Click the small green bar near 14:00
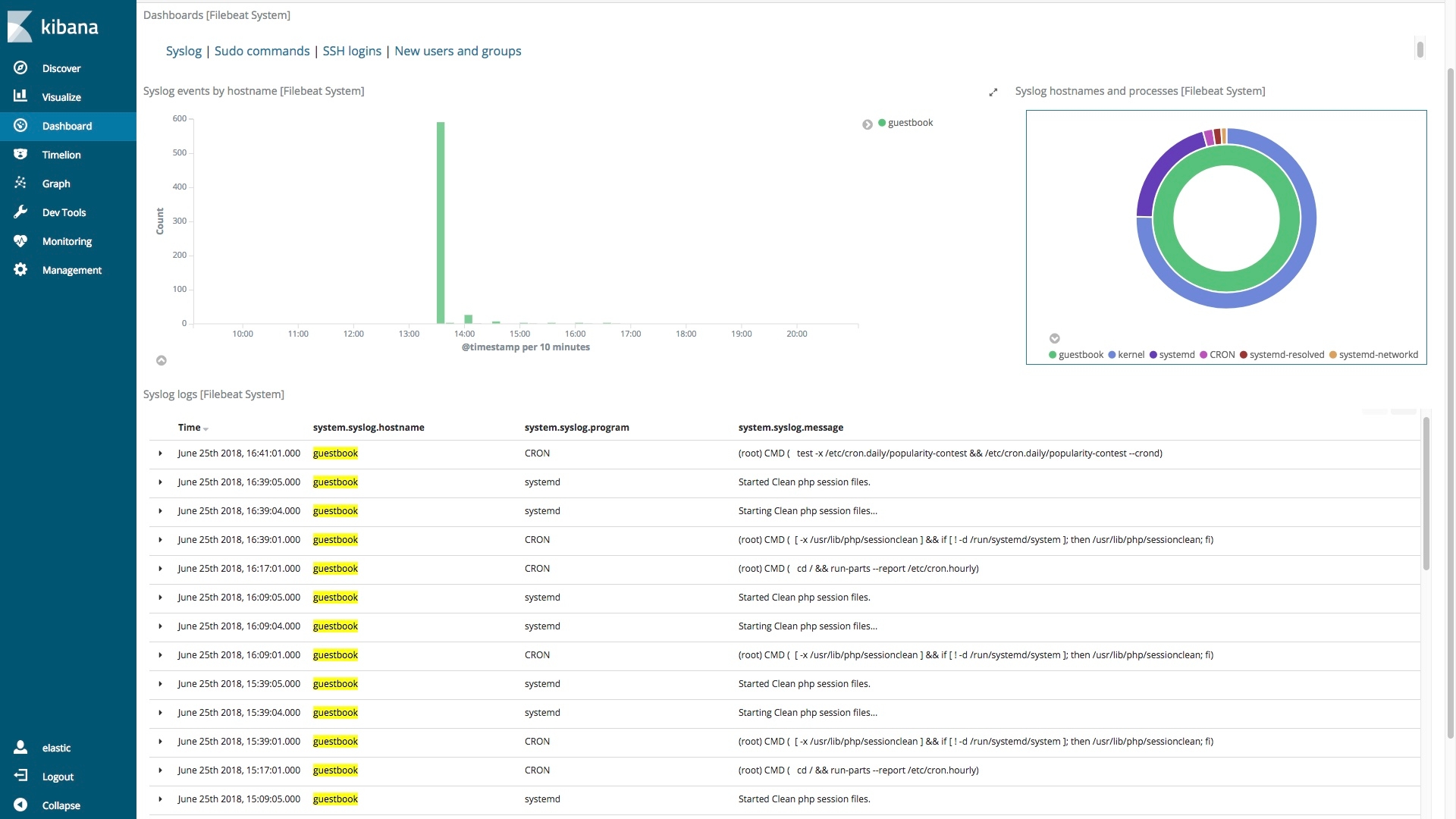Screen dimensions: 1456x819 [469, 319]
